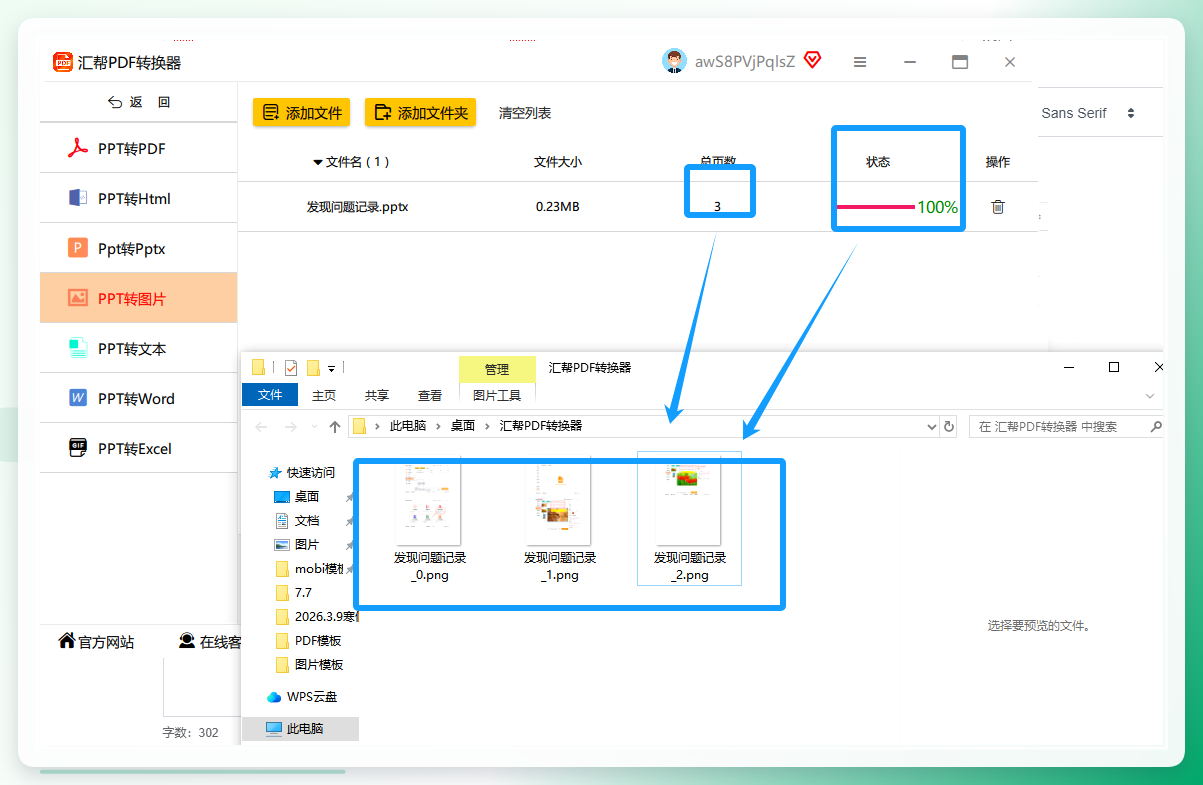Screen dimensions: 1203x785
Task: Click the 0.23MB file size cell
Action: coord(558,207)
